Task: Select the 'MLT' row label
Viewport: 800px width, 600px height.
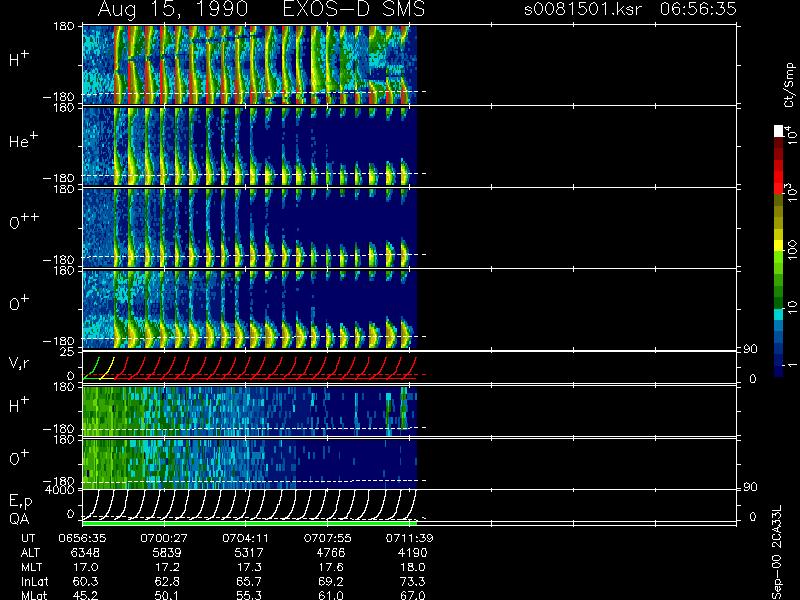Action: (31, 567)
